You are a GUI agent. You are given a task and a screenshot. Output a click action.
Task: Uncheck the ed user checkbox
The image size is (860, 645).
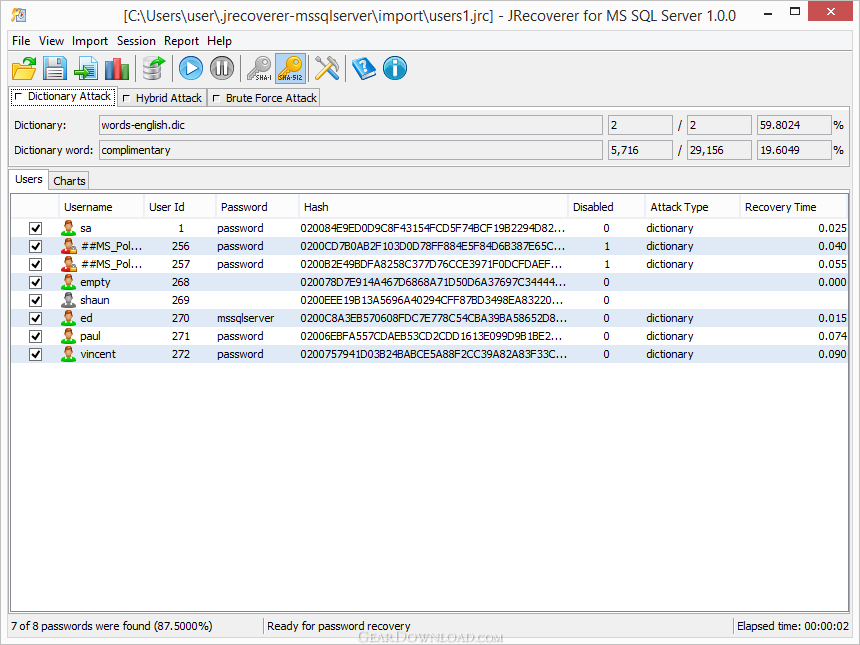(36, 318)
